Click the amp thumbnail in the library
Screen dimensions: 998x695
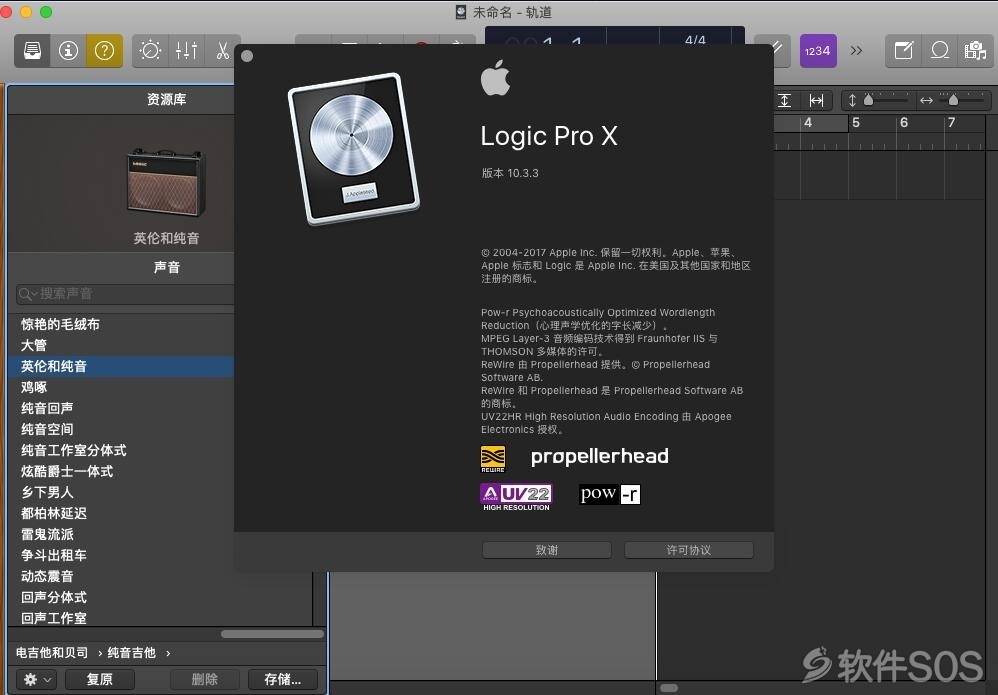tap(166, 183)
